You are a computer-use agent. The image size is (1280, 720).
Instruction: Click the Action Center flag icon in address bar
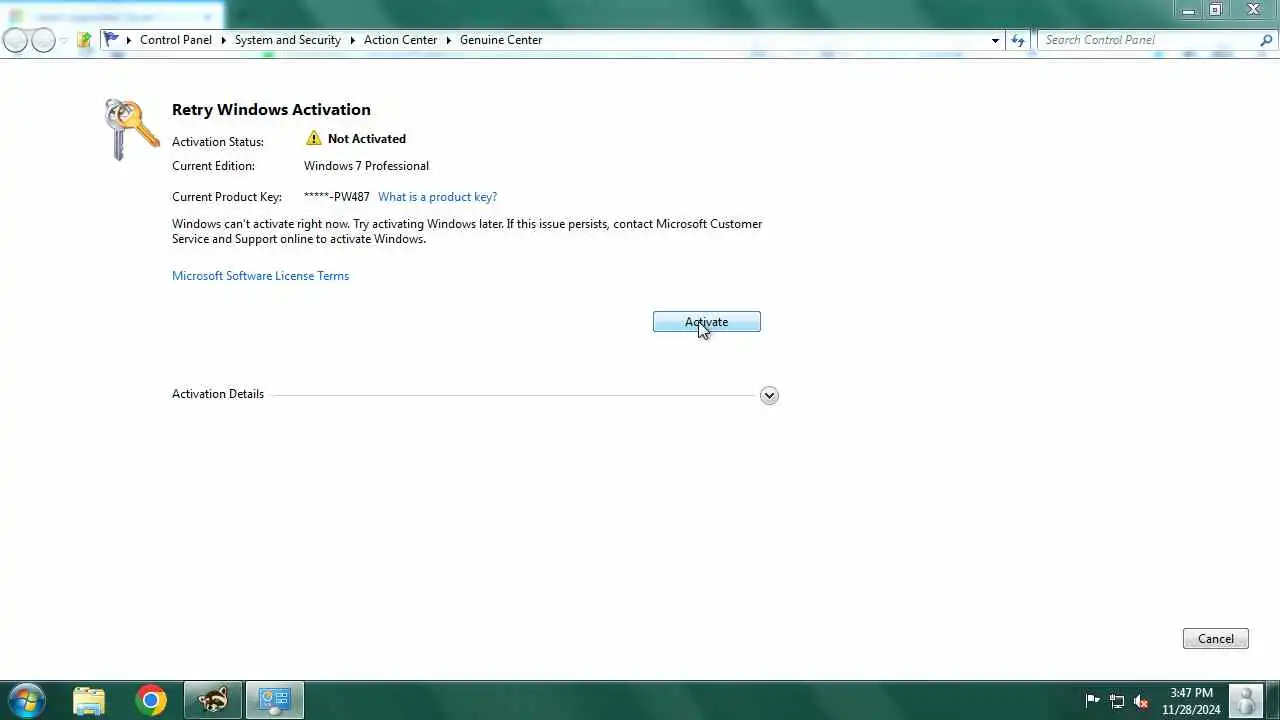point(111,40)
